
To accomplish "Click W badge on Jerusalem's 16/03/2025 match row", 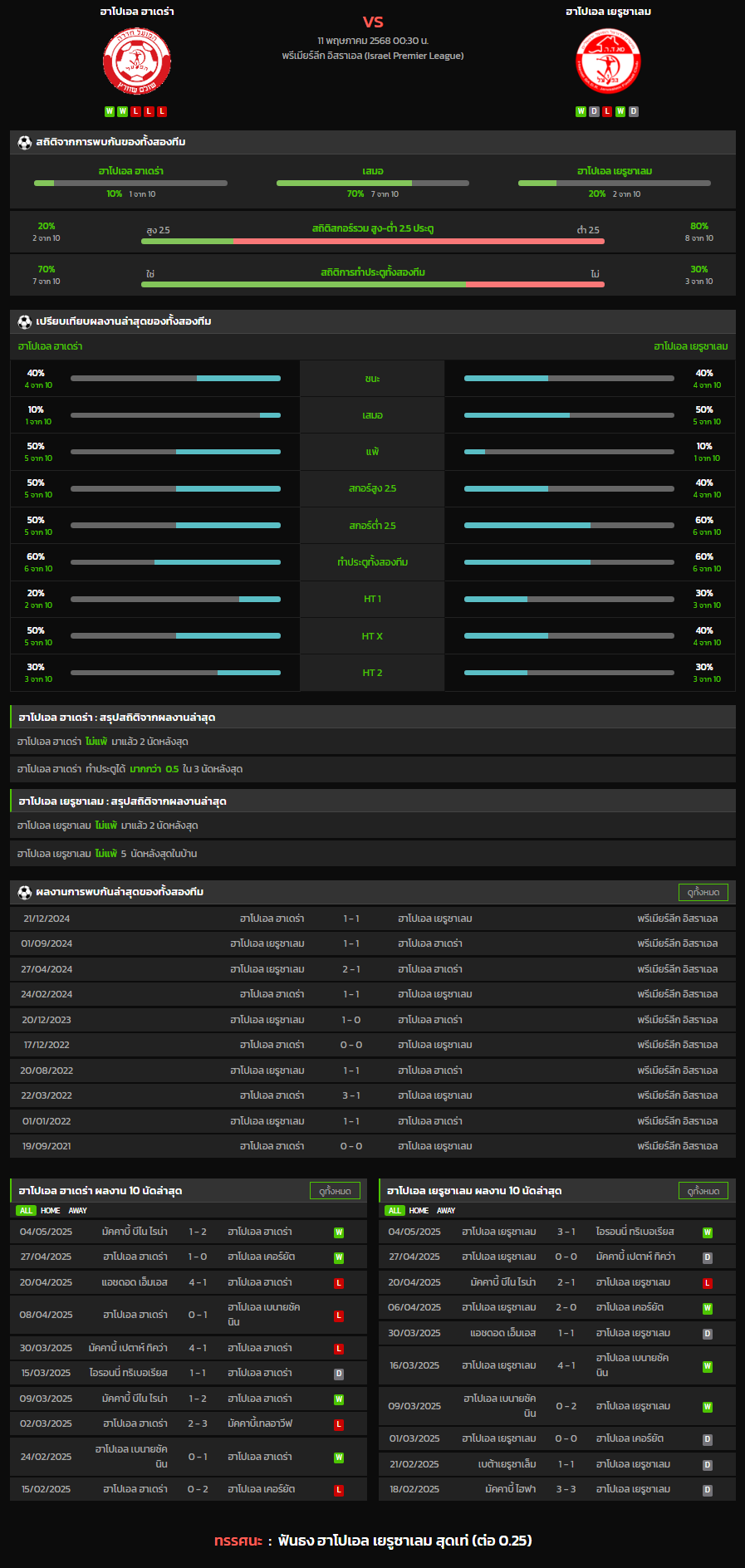I will point(708,1366).
